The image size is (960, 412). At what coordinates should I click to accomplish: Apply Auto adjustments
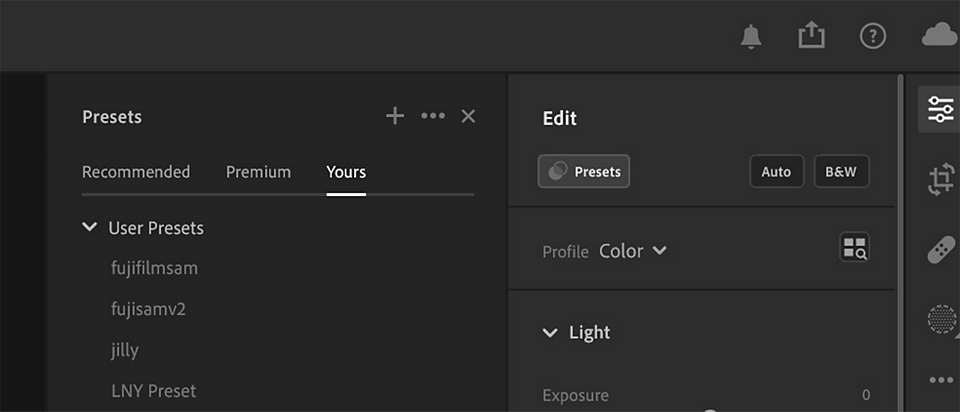point(776,171)
